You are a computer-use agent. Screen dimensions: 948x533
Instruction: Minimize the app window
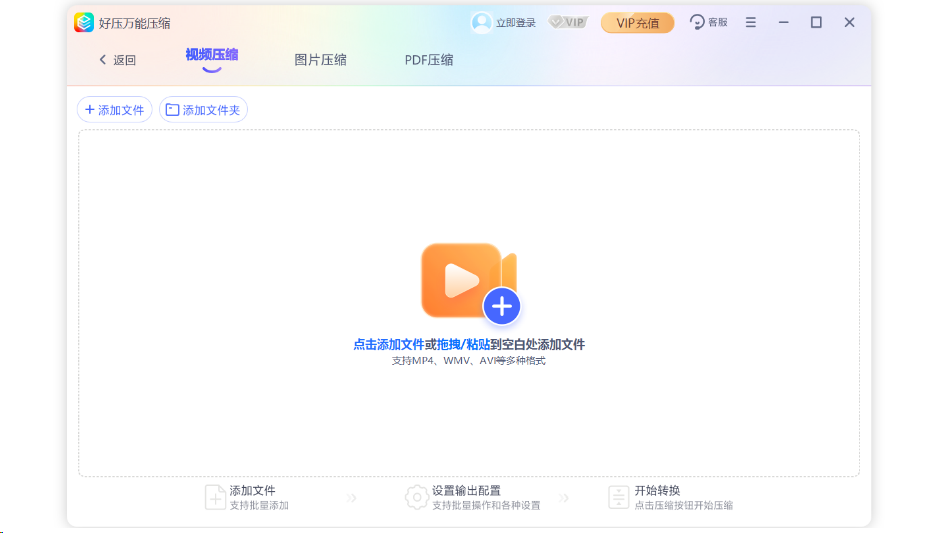[x=784, y=22]
